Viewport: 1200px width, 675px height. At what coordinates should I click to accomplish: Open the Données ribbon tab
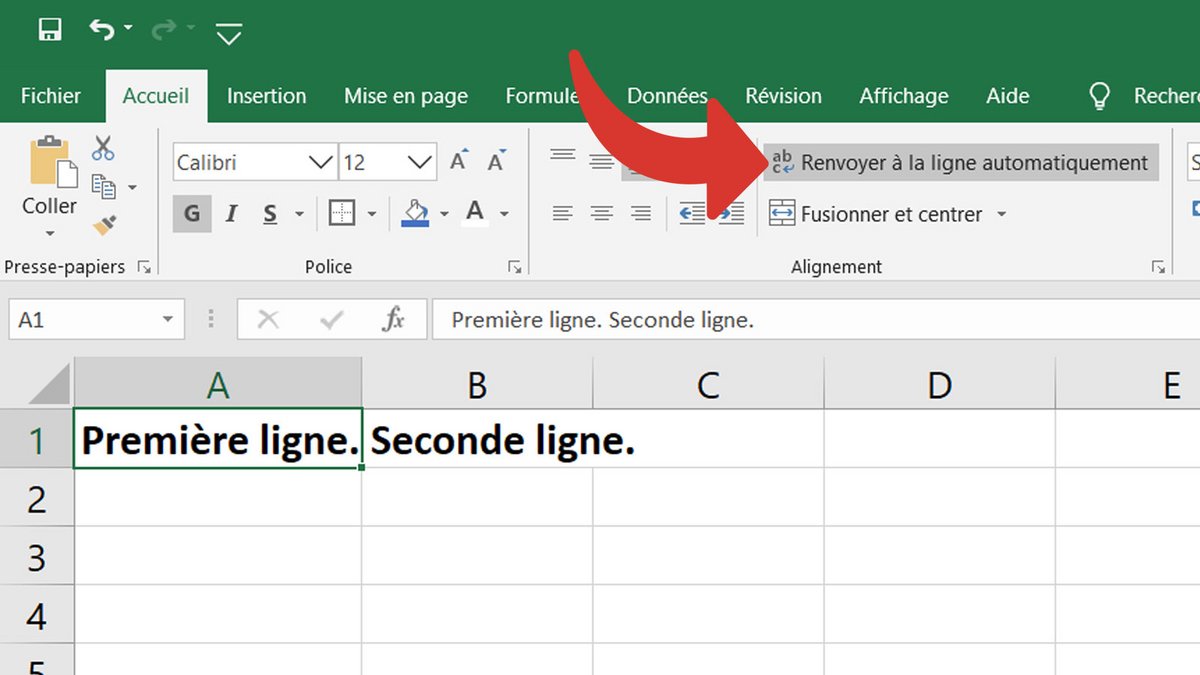click(668, 96)
